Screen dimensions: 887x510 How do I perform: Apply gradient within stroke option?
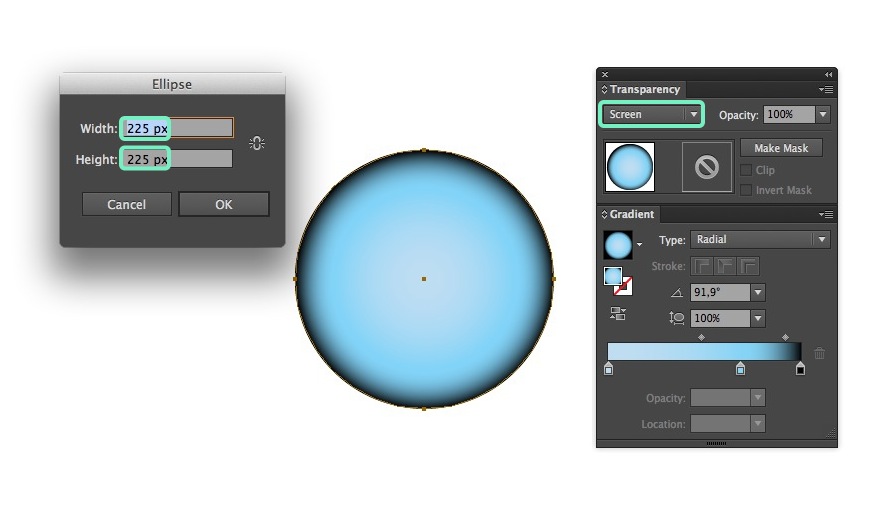click(x=702, y=266)
